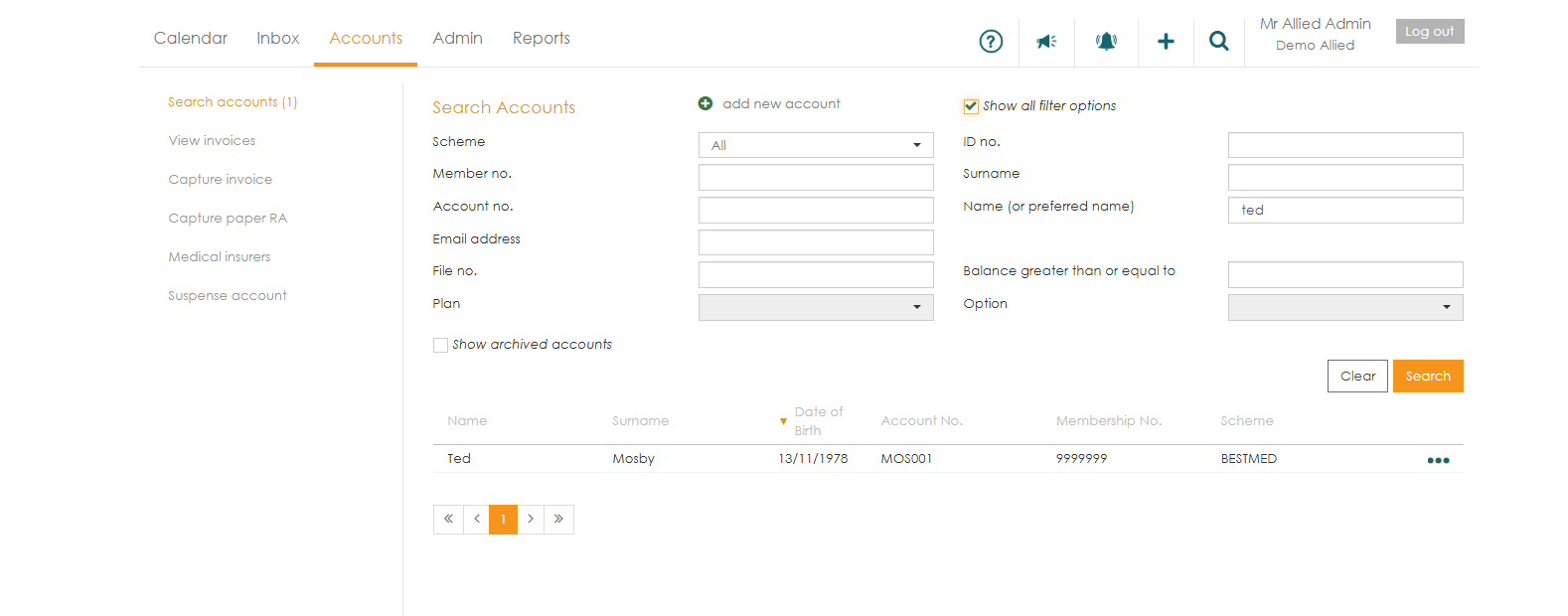
Task: Open three-dot actions for Ted Mosby
Action: tap(1438, 460)
